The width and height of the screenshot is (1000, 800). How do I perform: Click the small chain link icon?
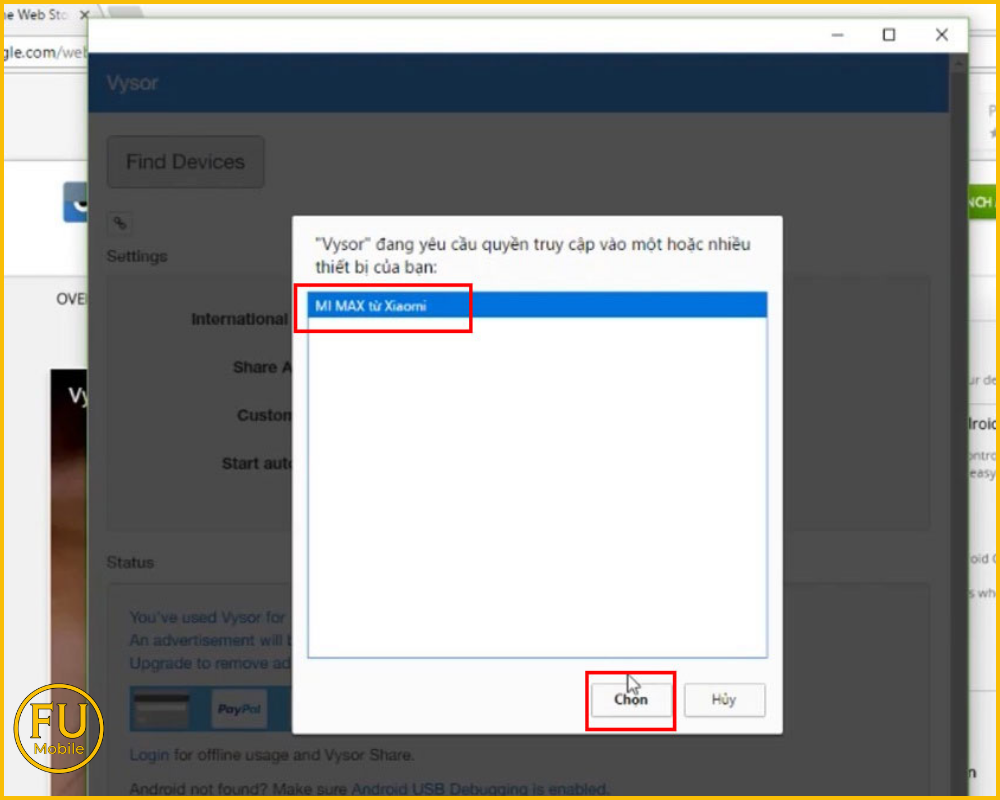coord(119,223)
